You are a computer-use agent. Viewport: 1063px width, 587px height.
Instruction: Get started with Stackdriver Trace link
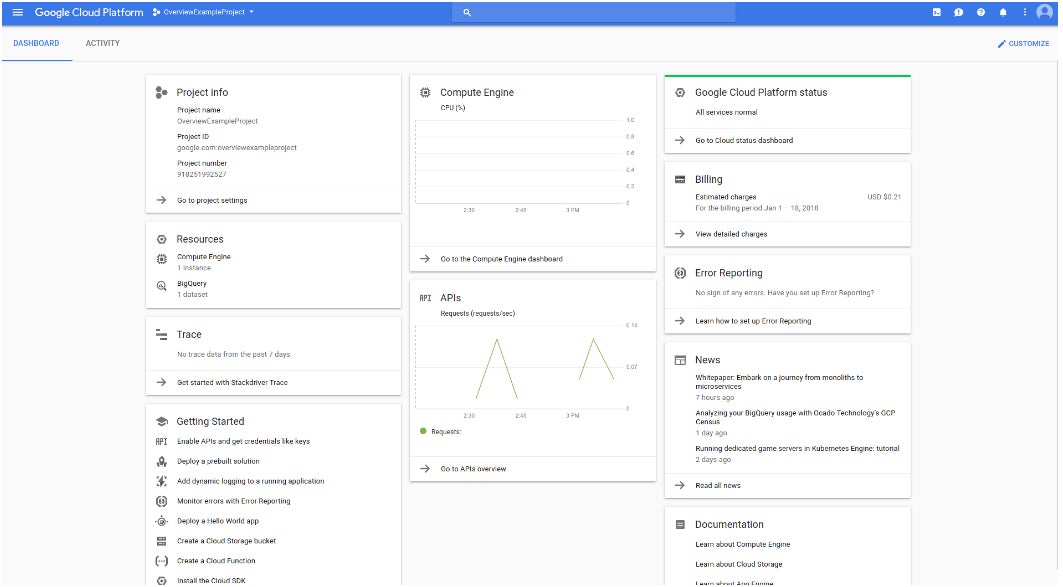pos(232,382)
